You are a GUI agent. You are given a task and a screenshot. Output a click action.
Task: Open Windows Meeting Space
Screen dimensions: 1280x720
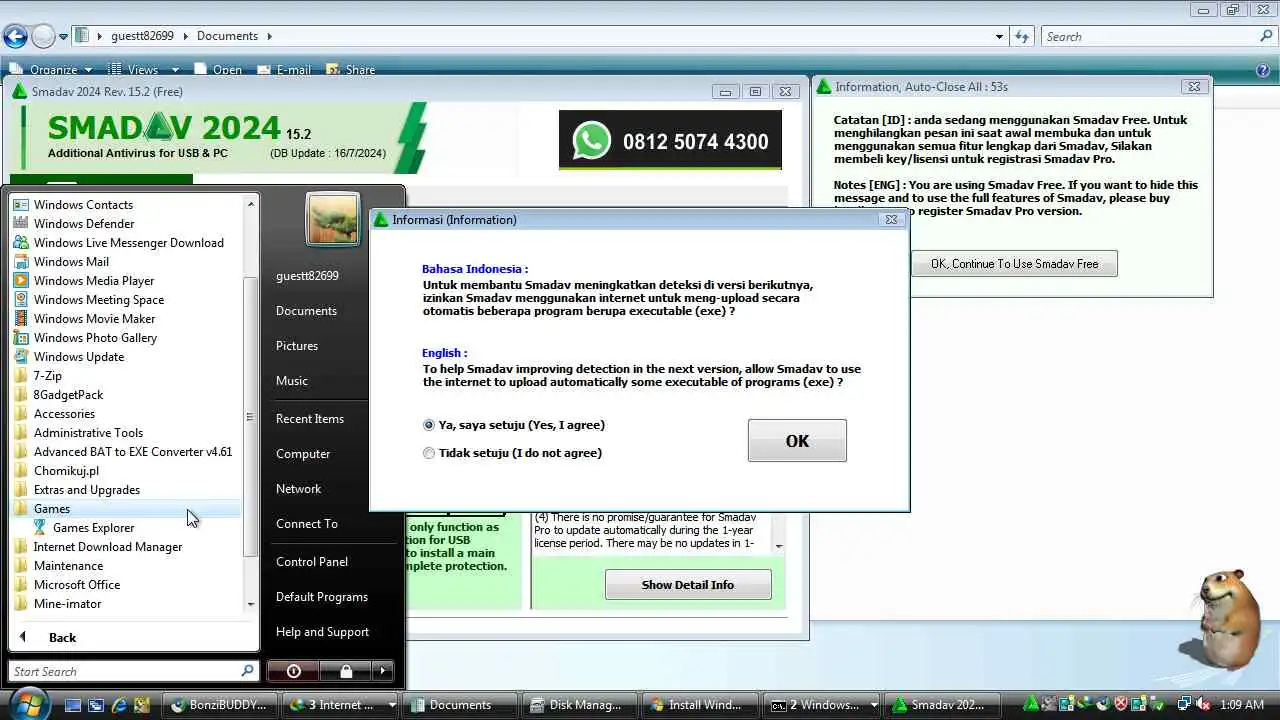click(x=126, y=300)
